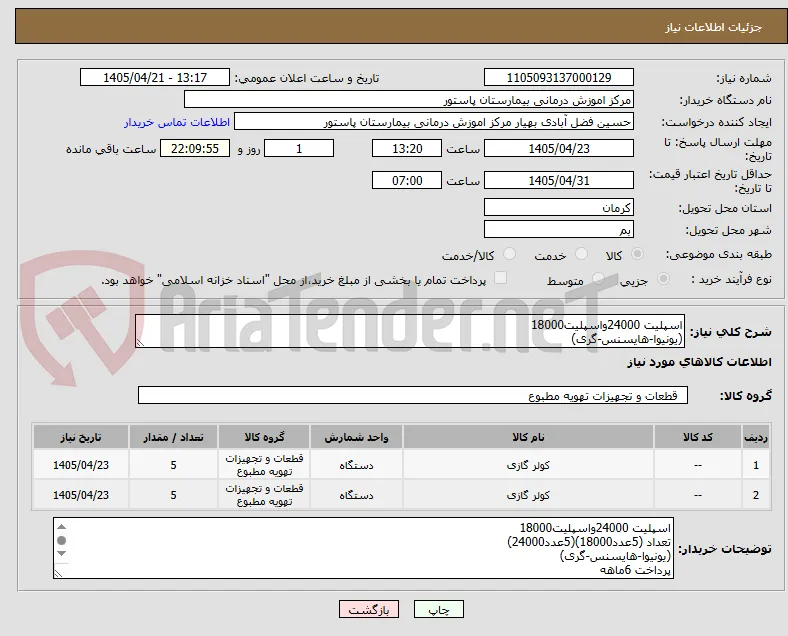Select the جزیی purchase type radio
The image size is (788, 636).
click(x=663, y=279)
